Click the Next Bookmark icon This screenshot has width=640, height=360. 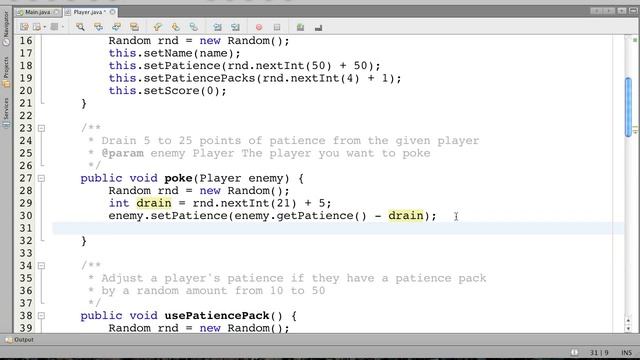point(176,27)
